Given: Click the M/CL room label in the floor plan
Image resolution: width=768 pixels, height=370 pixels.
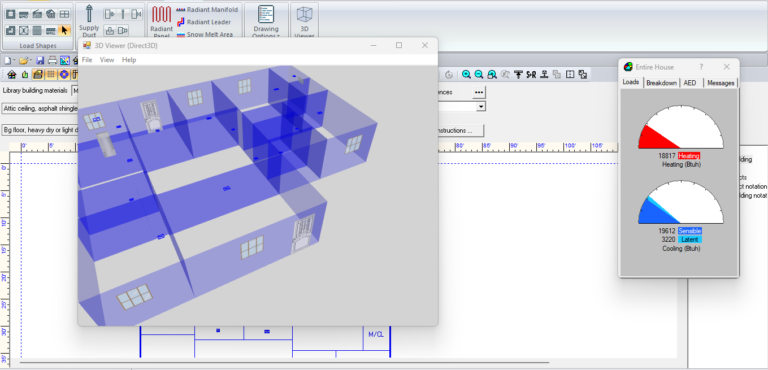Looking at the screenshot, I should 376,335.
